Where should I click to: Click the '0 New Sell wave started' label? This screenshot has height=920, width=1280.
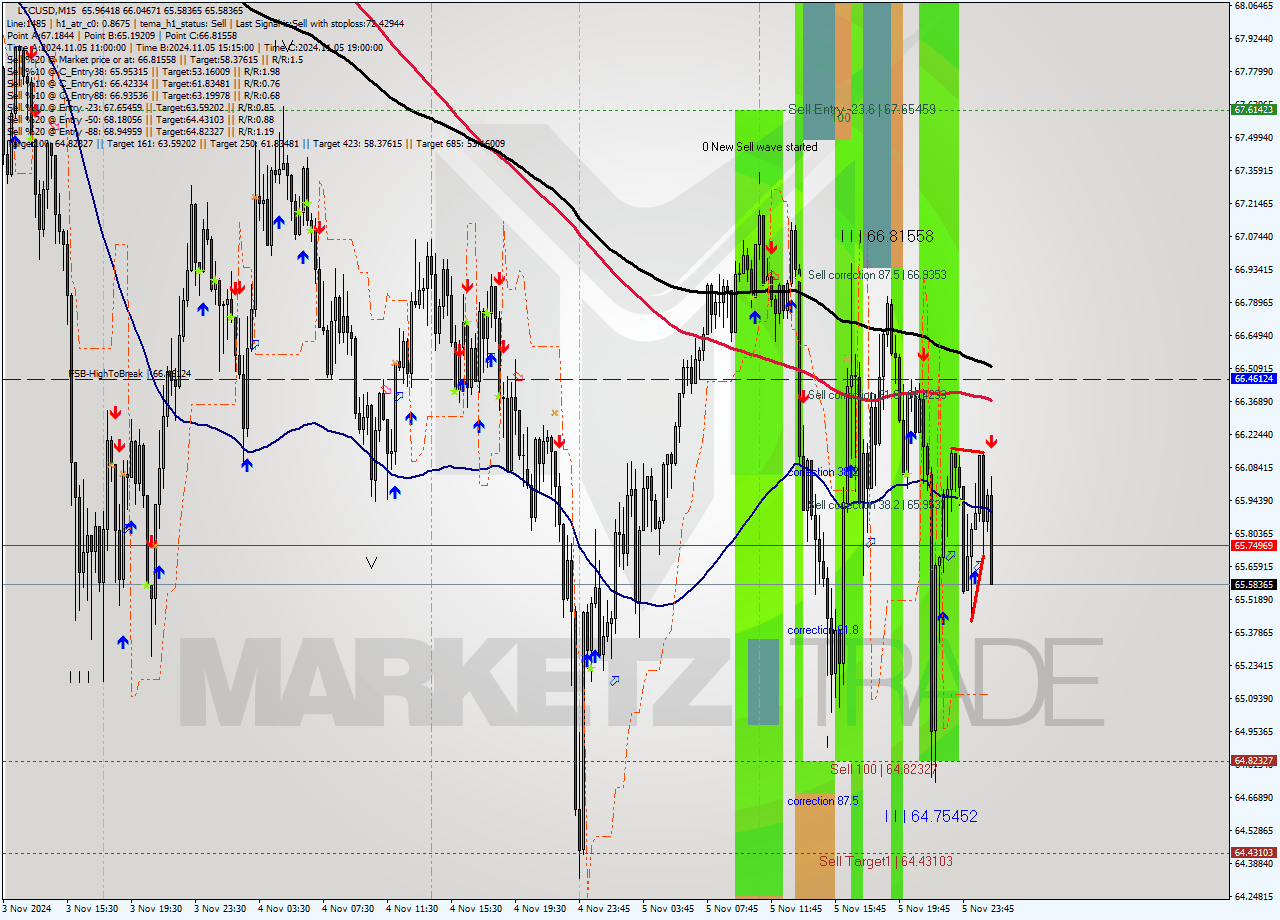(x=759, y=147)
